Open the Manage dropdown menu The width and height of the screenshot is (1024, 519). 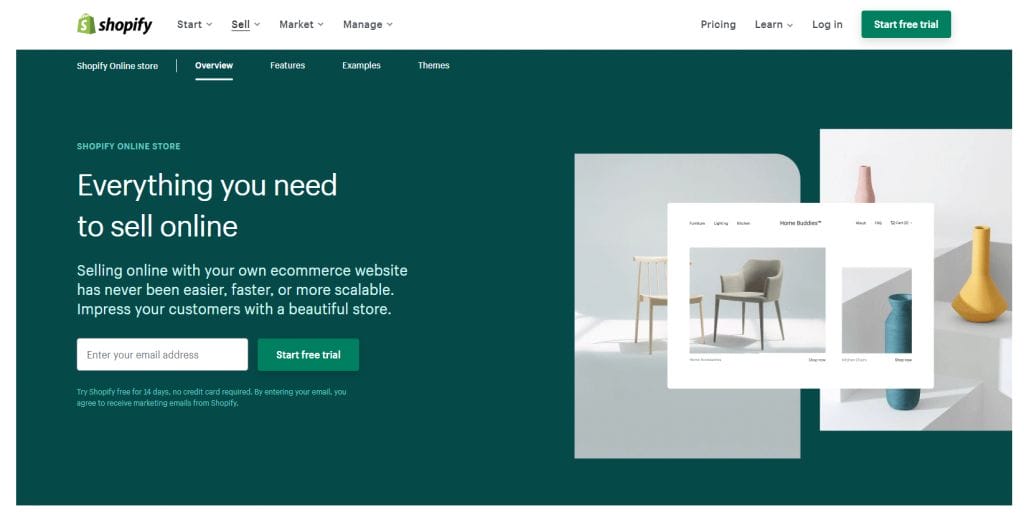tap(368, 24)
